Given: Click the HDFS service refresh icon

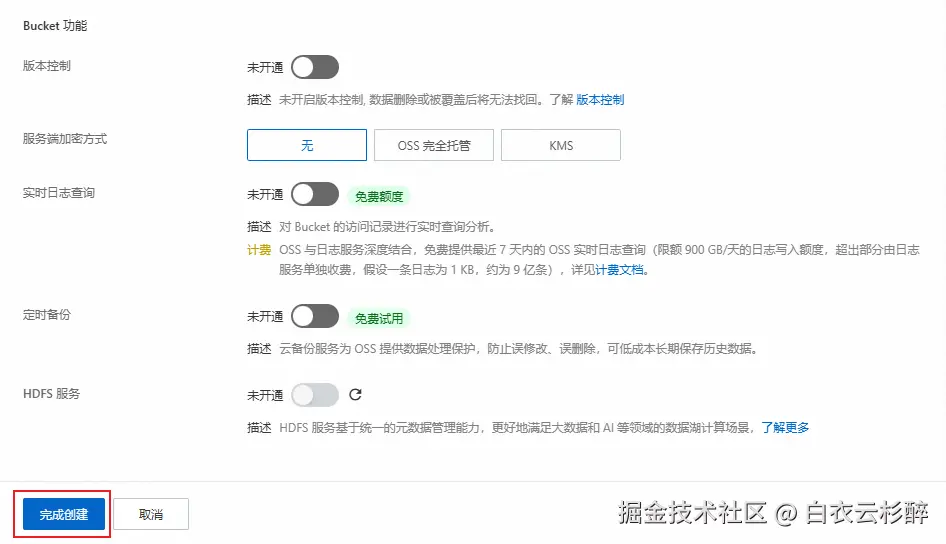Looking at the screenshot, I should [x=355, y=394].
